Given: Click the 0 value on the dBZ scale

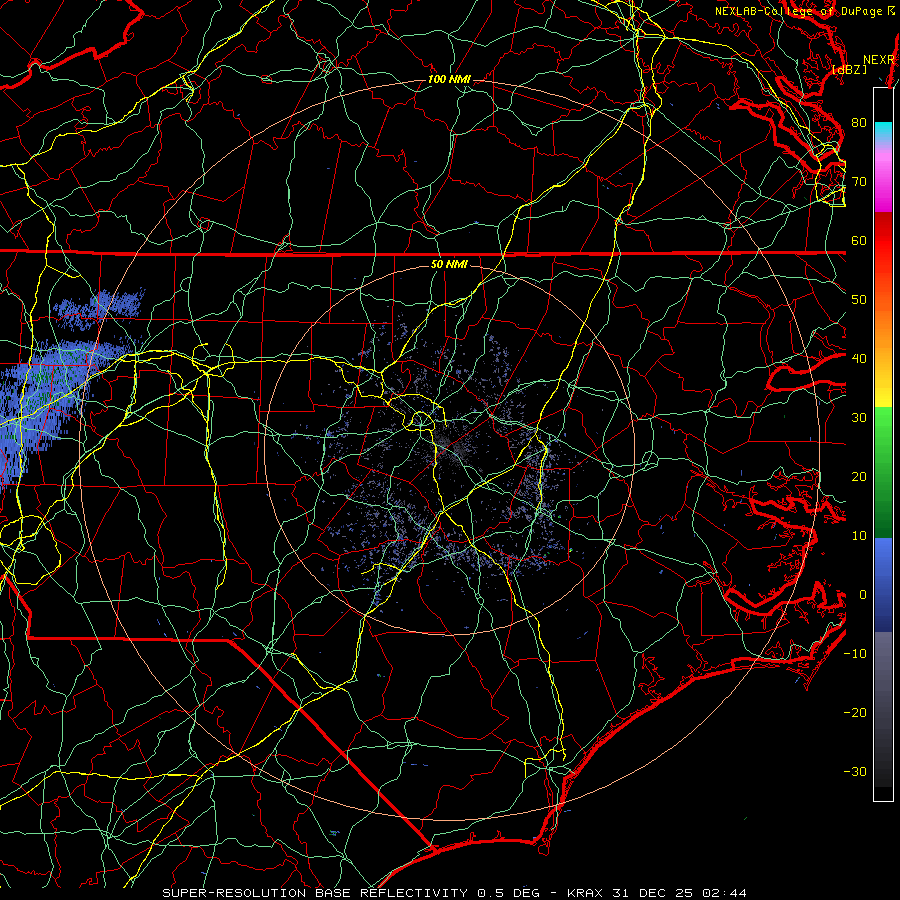Looking at the screenshot, I should (862, 595).
